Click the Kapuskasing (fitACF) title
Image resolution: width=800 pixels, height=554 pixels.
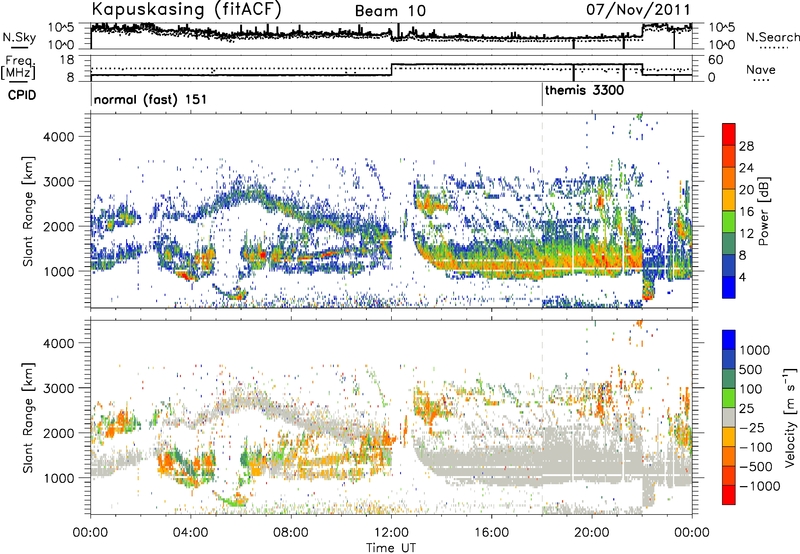(x=186, y=10)
